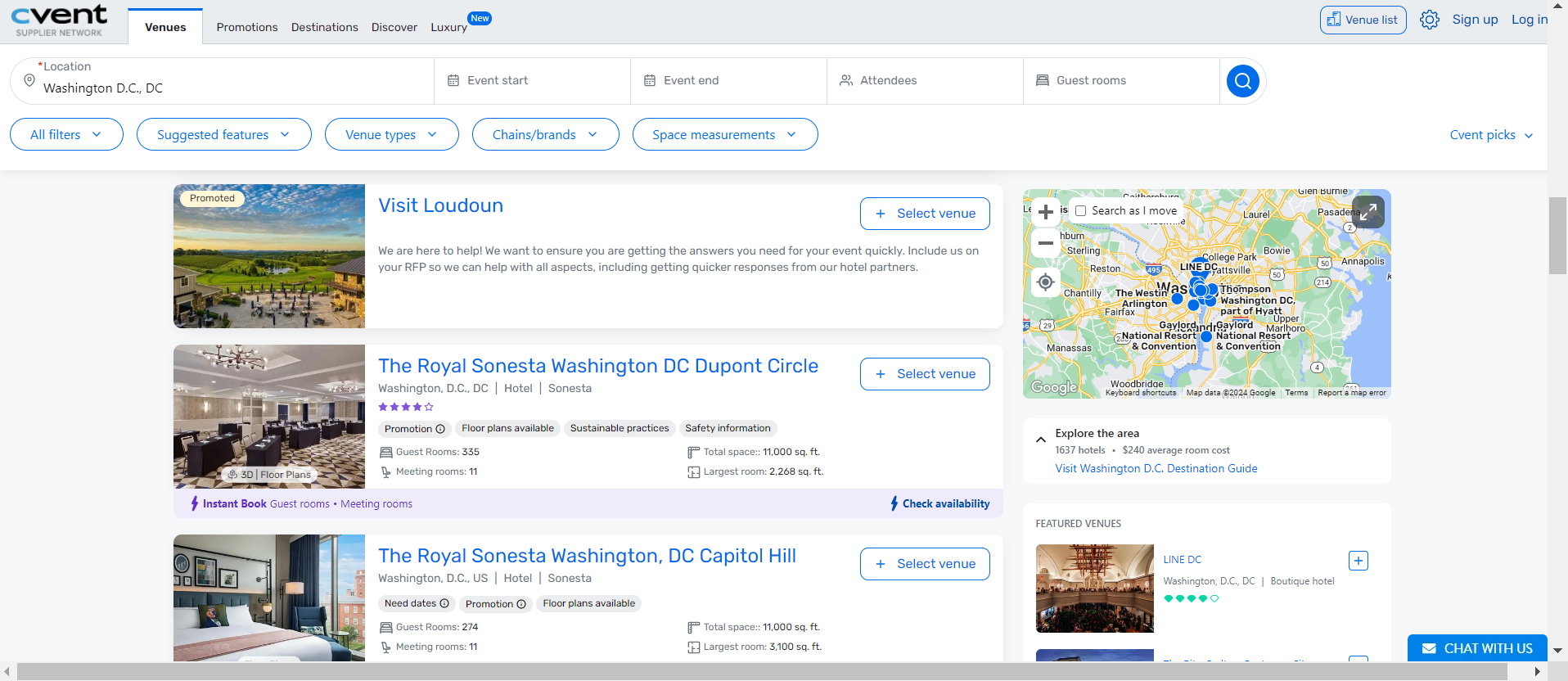Open the Destinations tab
This screenshot has width=1568, height=681.
point(324,27)
